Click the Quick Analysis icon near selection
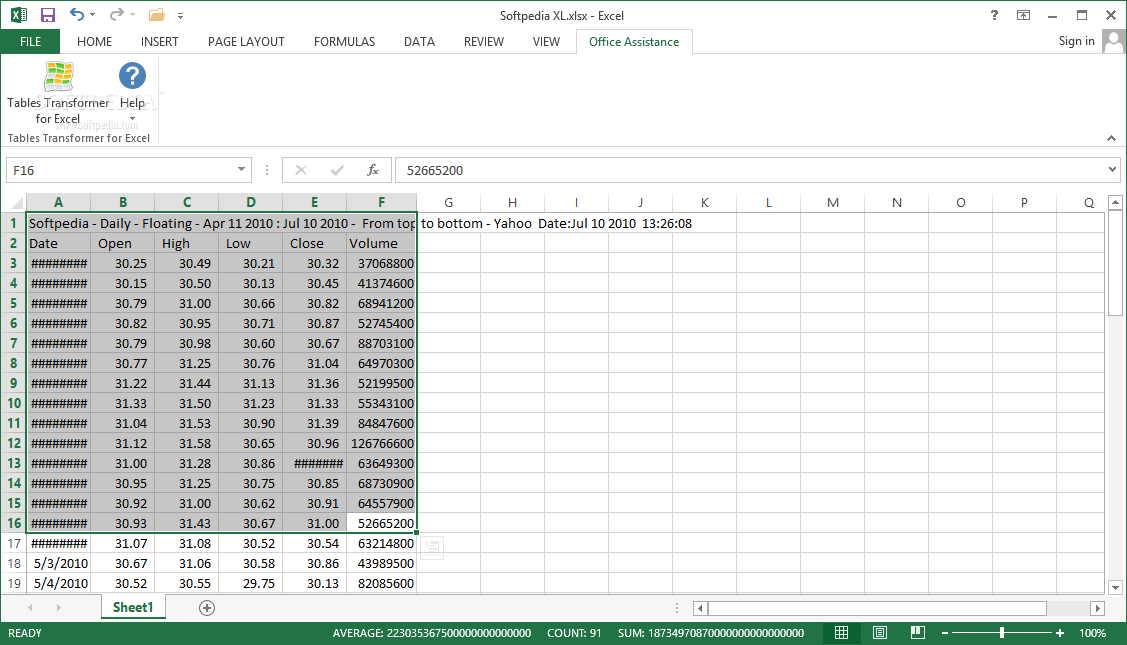This screenshot has height=645, width=1127. pos(431,548)
